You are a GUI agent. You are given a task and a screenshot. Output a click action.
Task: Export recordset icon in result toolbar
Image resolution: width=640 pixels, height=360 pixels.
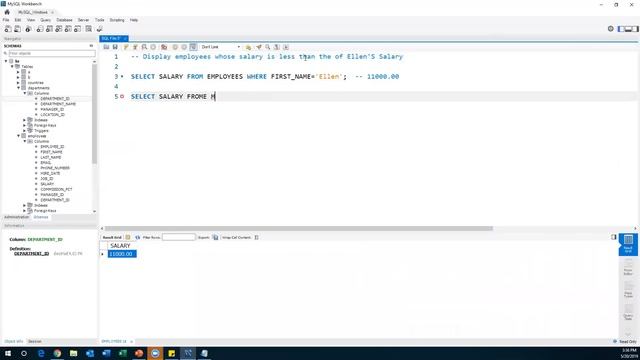point(216,238)
